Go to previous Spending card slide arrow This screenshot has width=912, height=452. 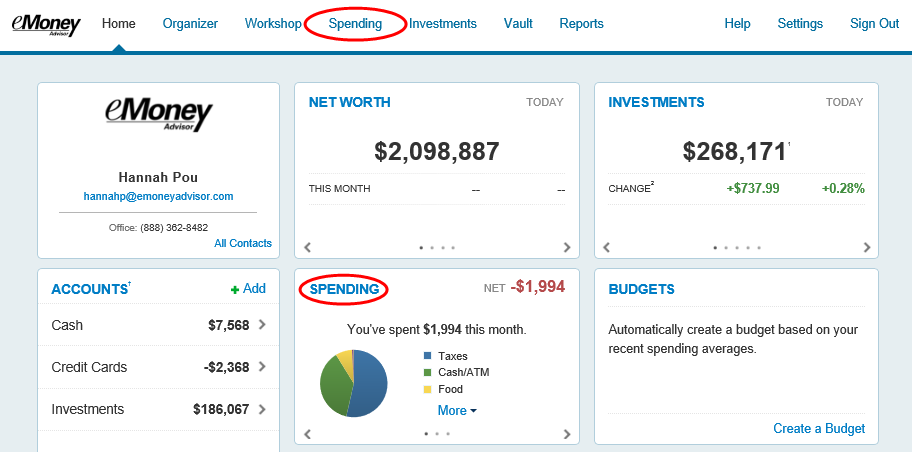tap(308, 434)
